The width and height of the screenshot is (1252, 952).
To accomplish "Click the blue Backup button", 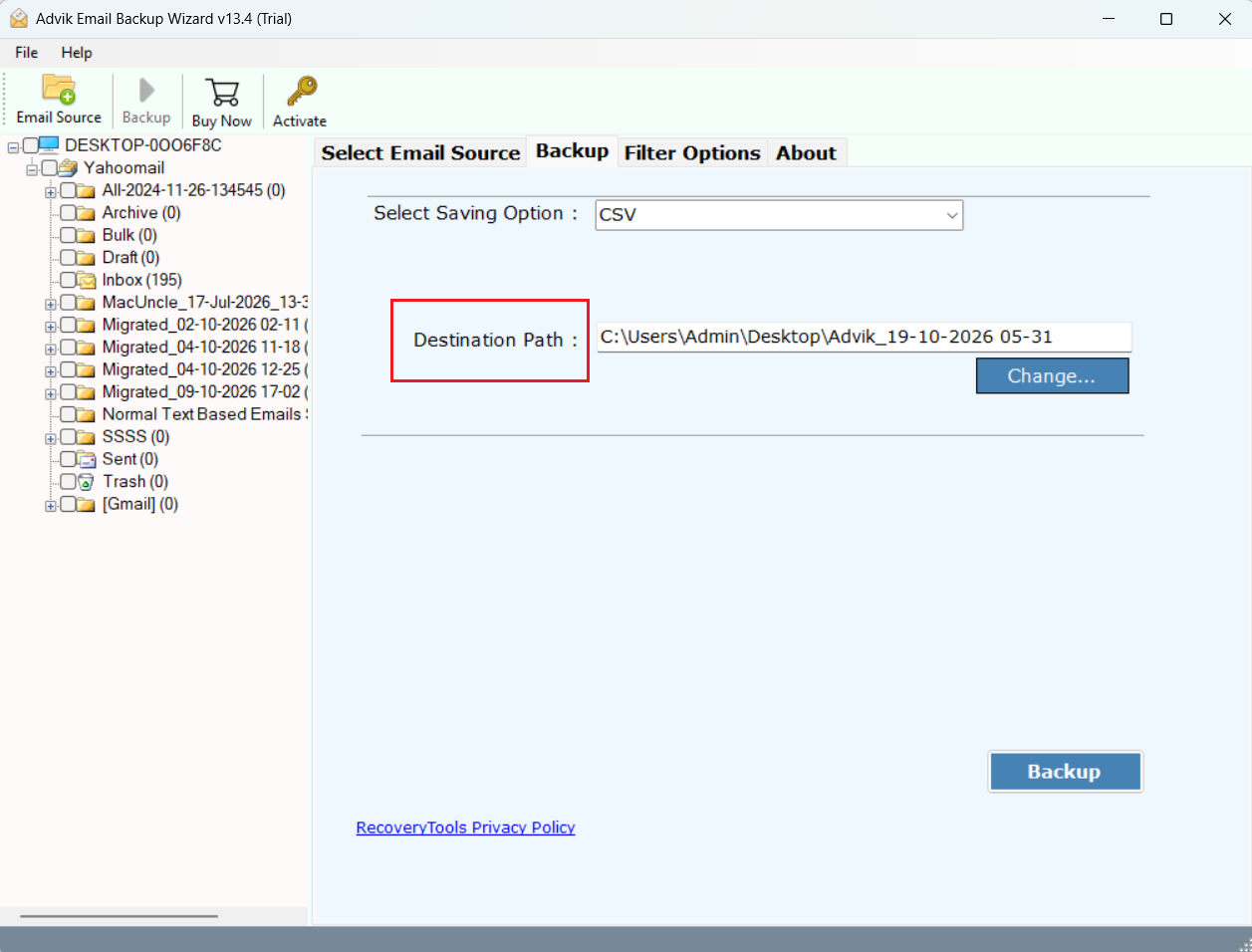I will click(1065, 772).
